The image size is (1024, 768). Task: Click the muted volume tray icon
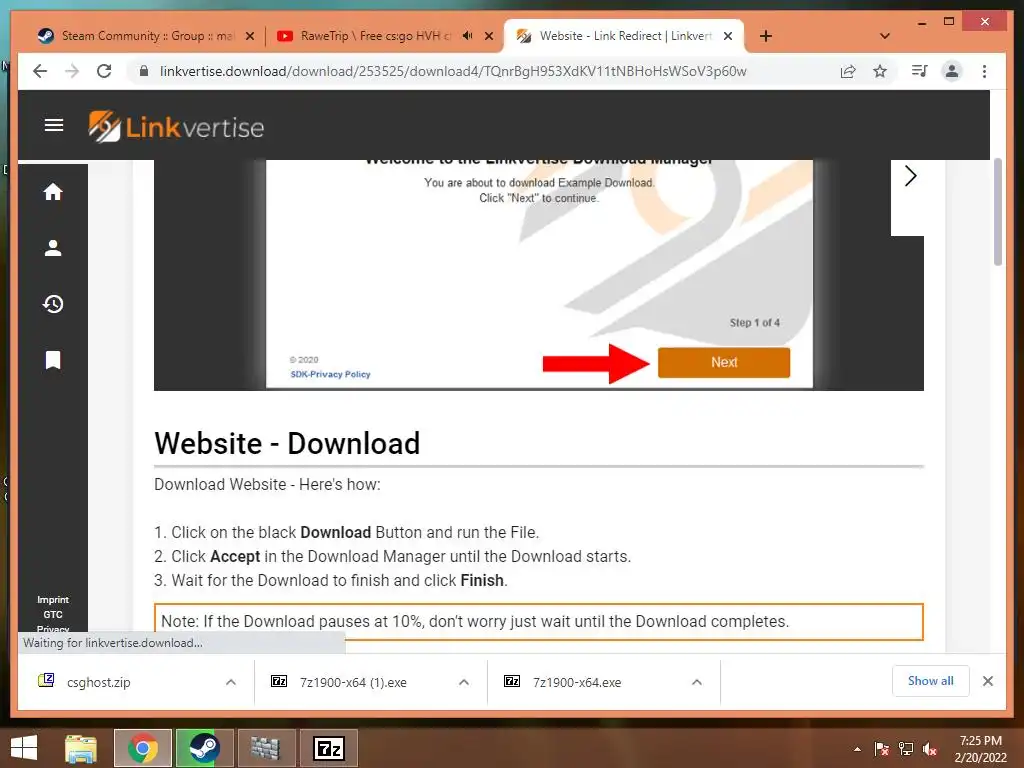point(930,749)
